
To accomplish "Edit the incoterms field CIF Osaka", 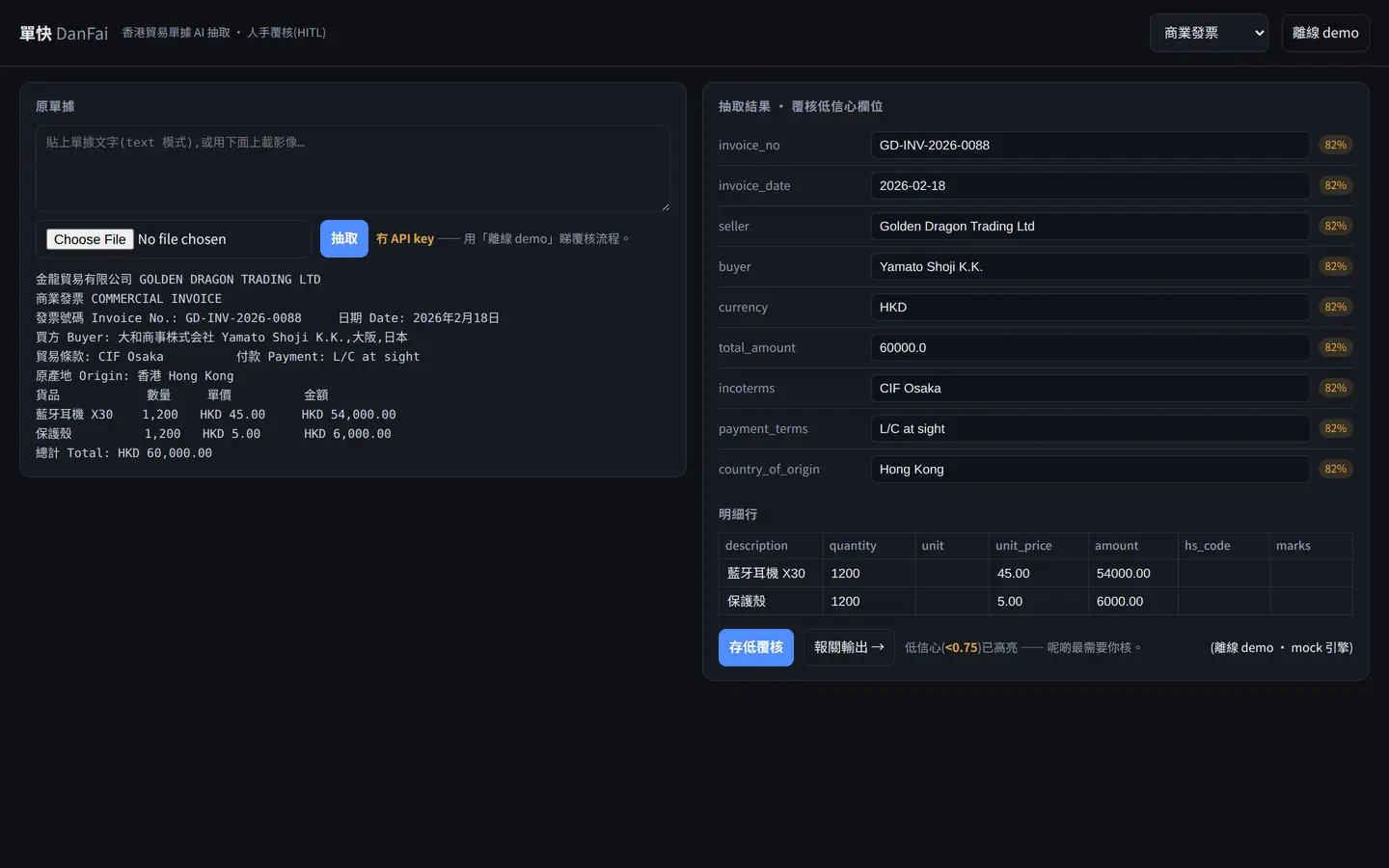I will tap(1090, 388).
